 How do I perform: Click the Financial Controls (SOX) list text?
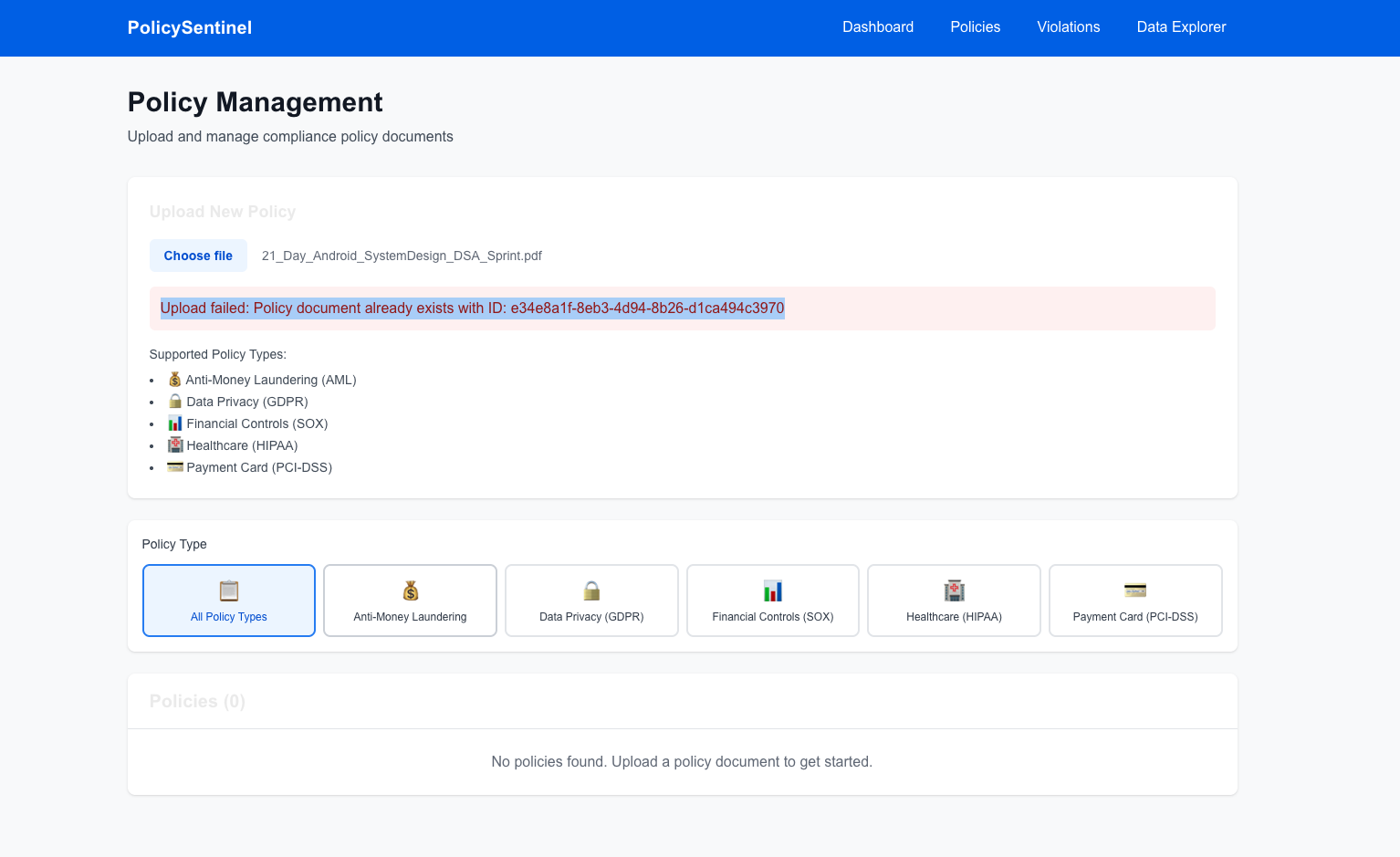pyautogui.click(x=257, y=423)
